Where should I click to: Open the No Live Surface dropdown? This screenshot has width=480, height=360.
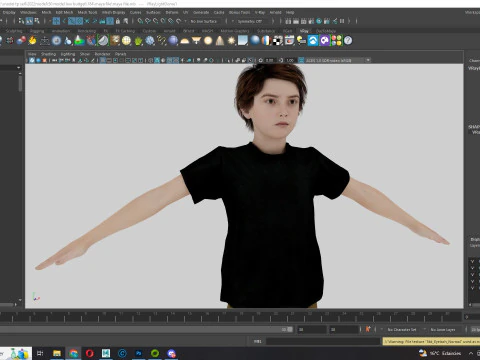point(204,21)
